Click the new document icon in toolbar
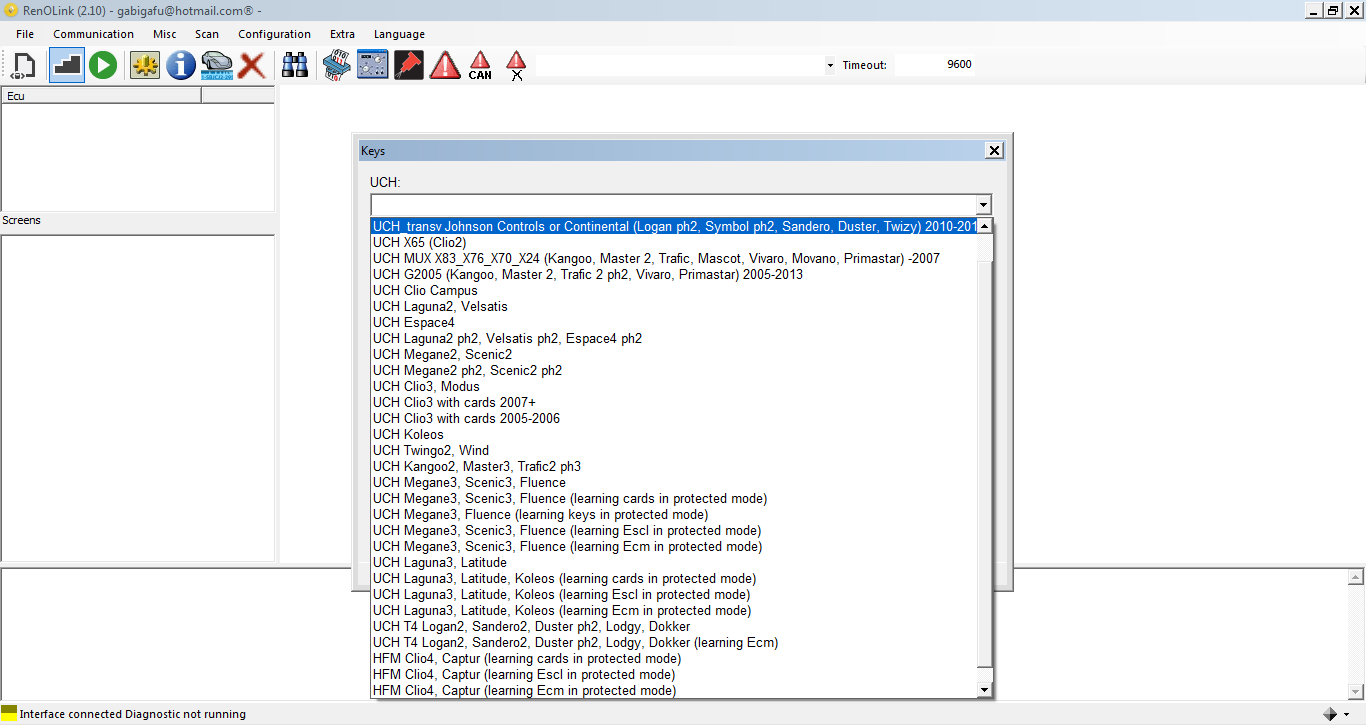 [x=23, y=66]
